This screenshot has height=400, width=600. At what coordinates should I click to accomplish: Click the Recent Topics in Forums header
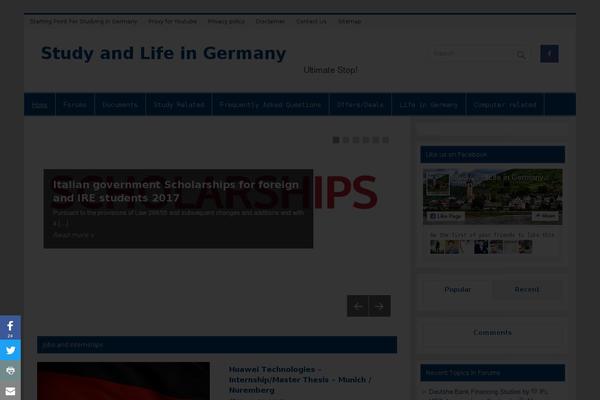(x=492, y=372)
